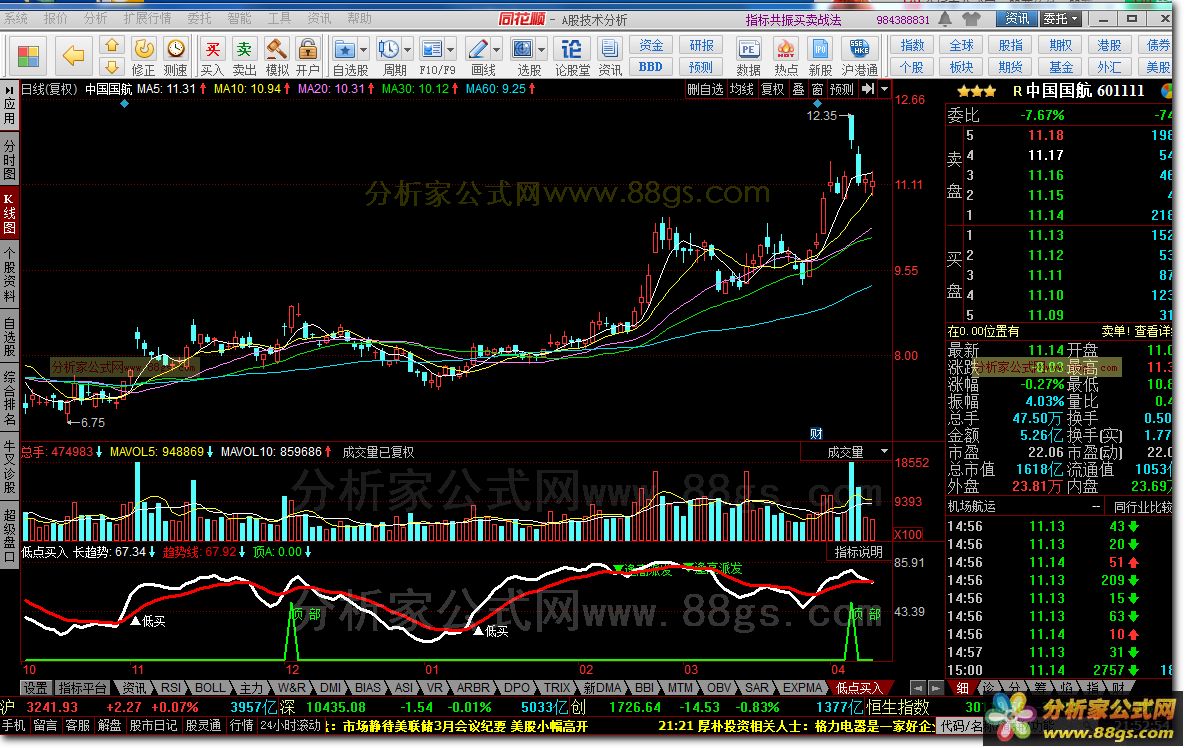Click the yellow down arrow icon
This screenshot has height=748, width=1185.
[x=112, y=66]
